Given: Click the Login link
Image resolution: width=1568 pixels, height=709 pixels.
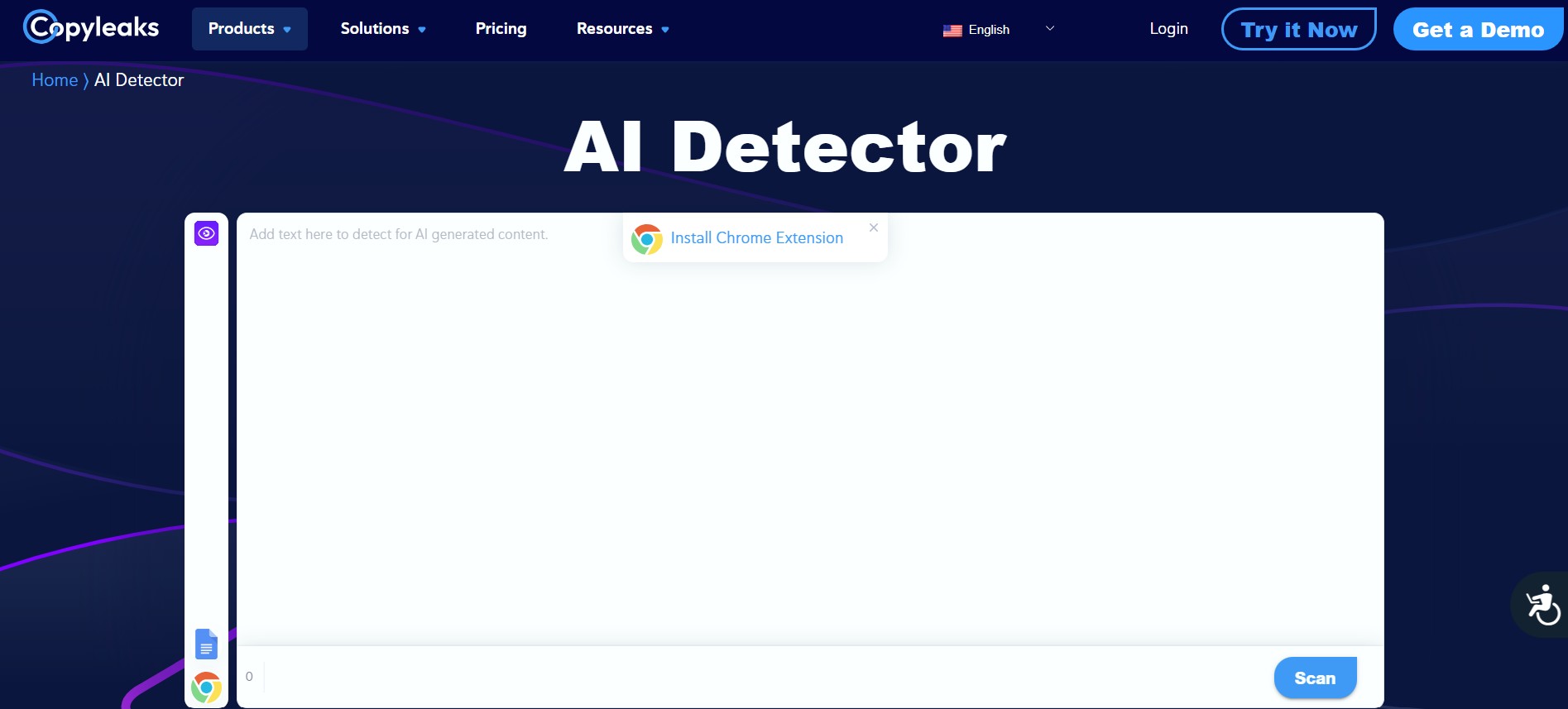Looking at the screenshot, I should pos(1168,29).
